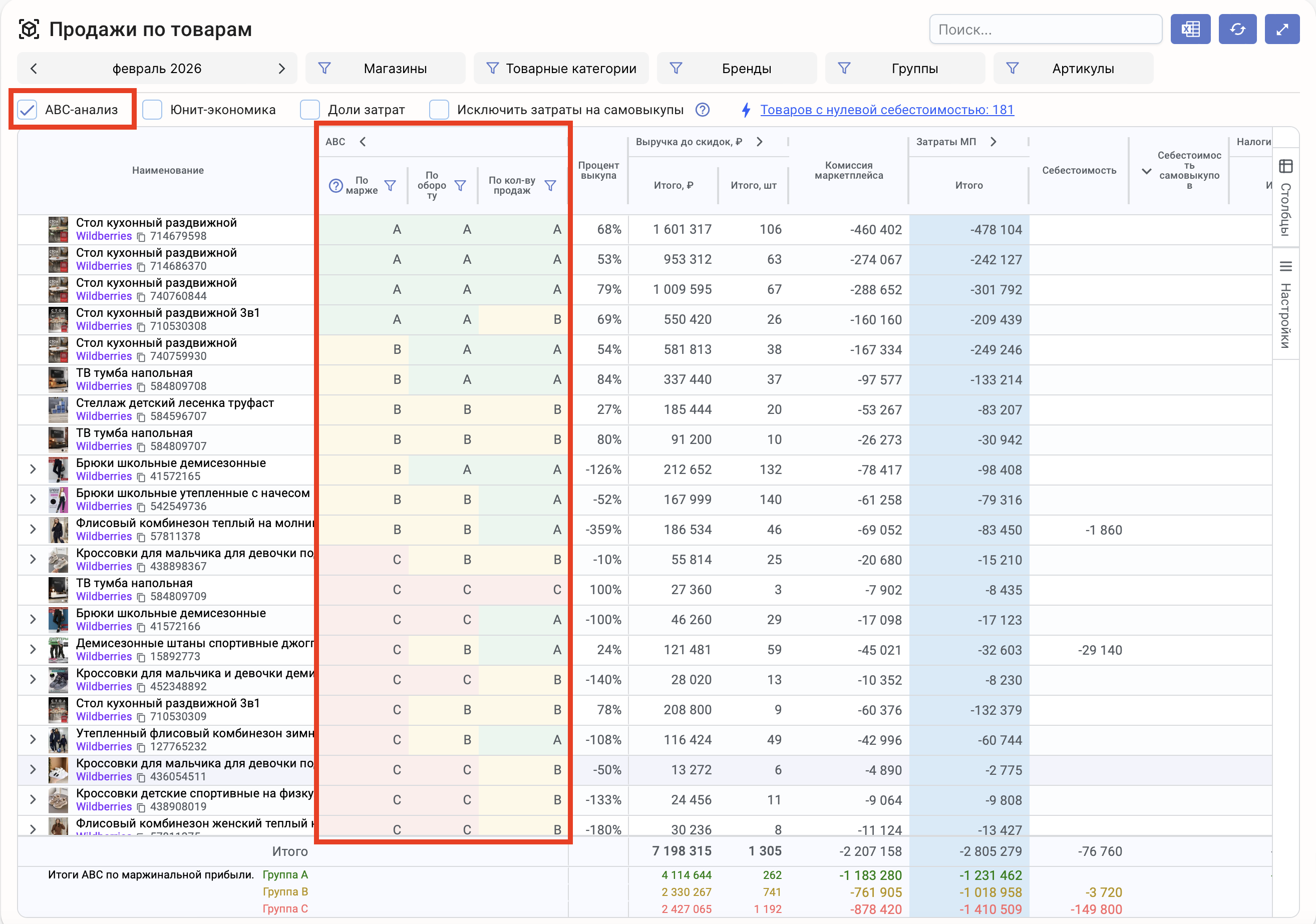1316x924 pixels.
Task: Expand the Брюки школьные утепленные с начесом row
Action: (x=33, y=499)
